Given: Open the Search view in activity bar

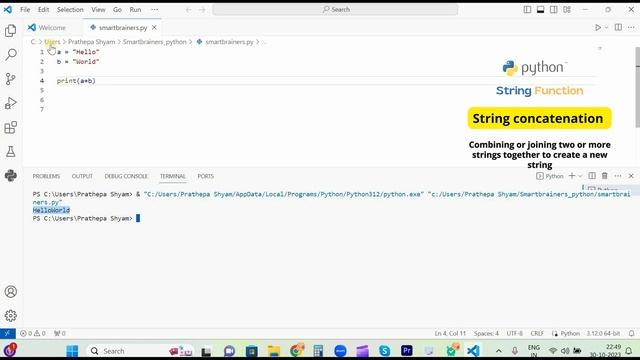Looking at the screenshot, I should click(11, 54).
